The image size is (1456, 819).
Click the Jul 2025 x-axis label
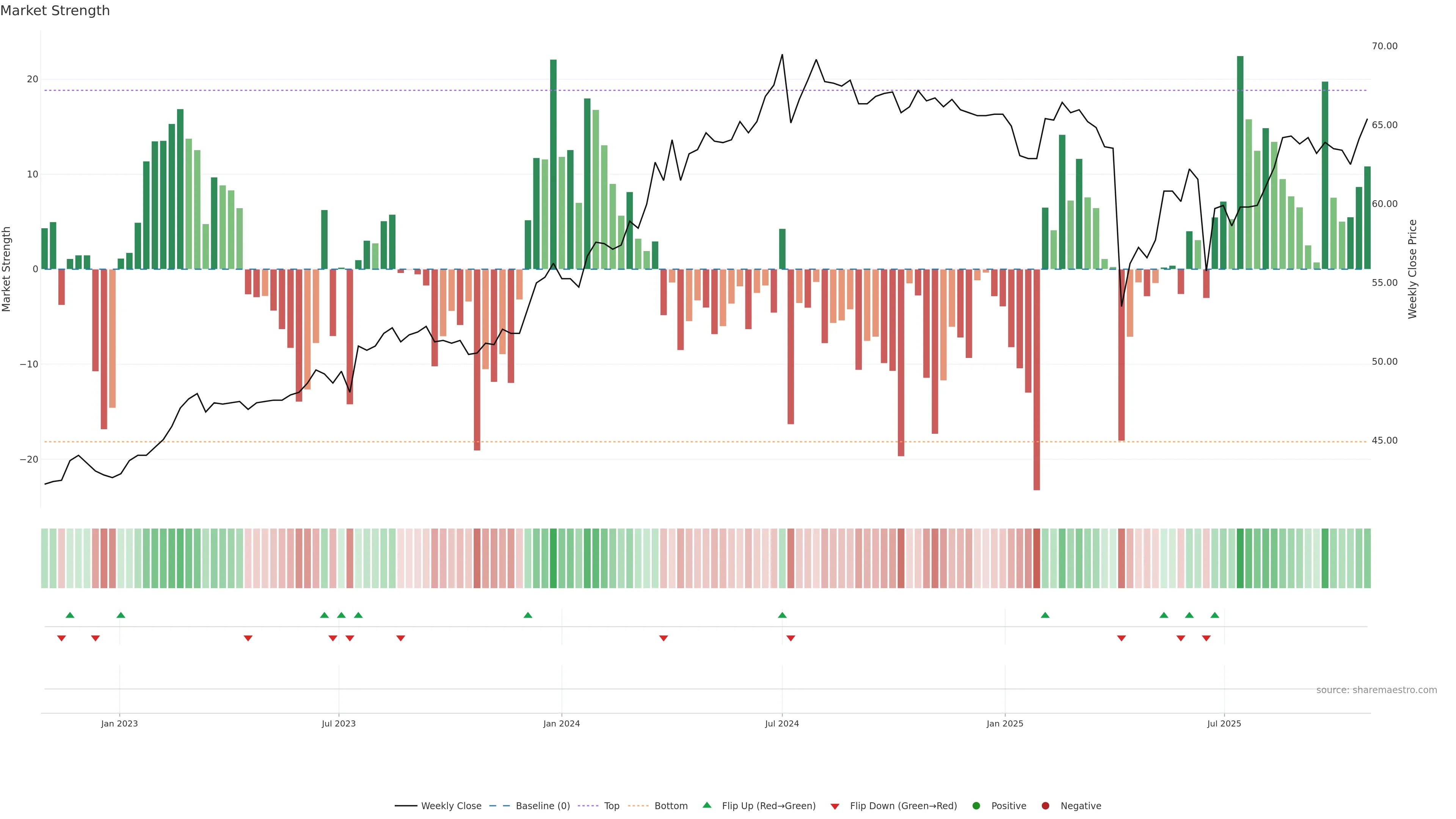coord(1224,723)
